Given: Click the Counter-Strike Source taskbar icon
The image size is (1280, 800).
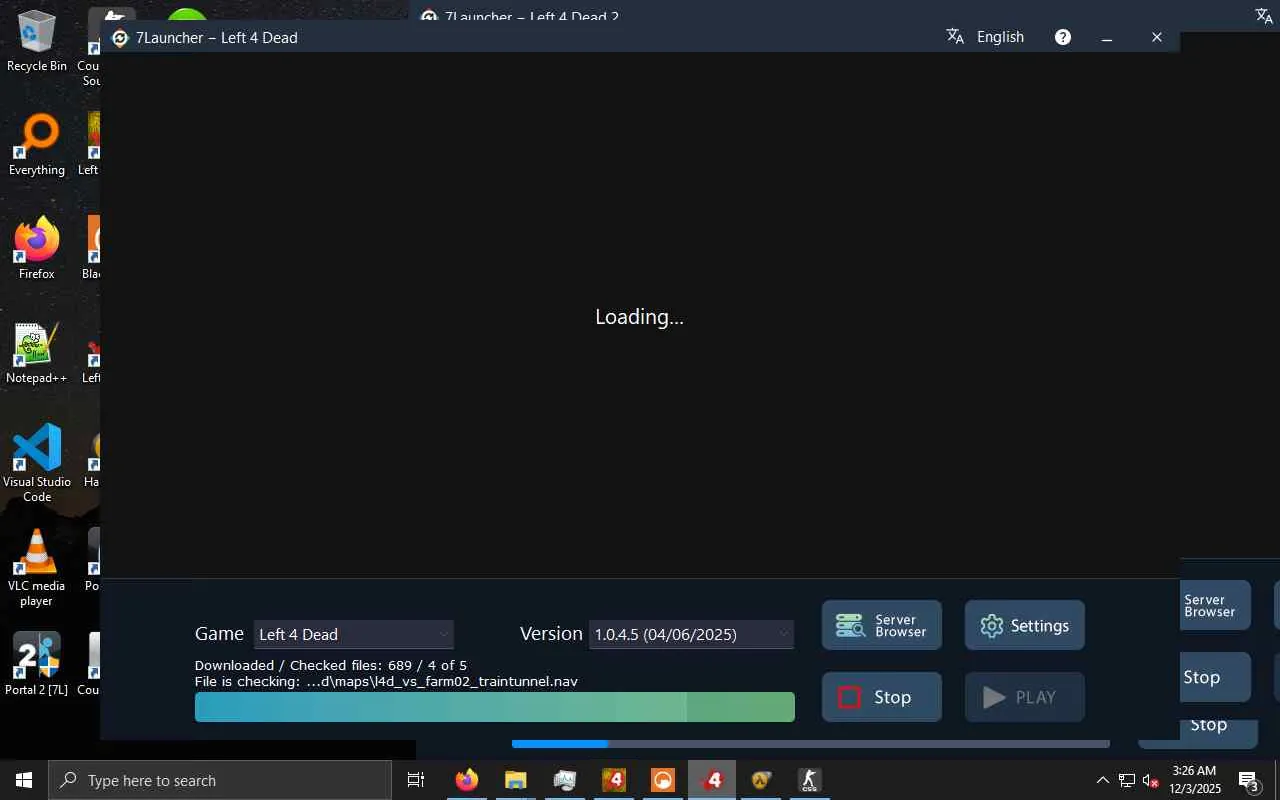Looking at the screenshot, I should (x=810, y=780).
